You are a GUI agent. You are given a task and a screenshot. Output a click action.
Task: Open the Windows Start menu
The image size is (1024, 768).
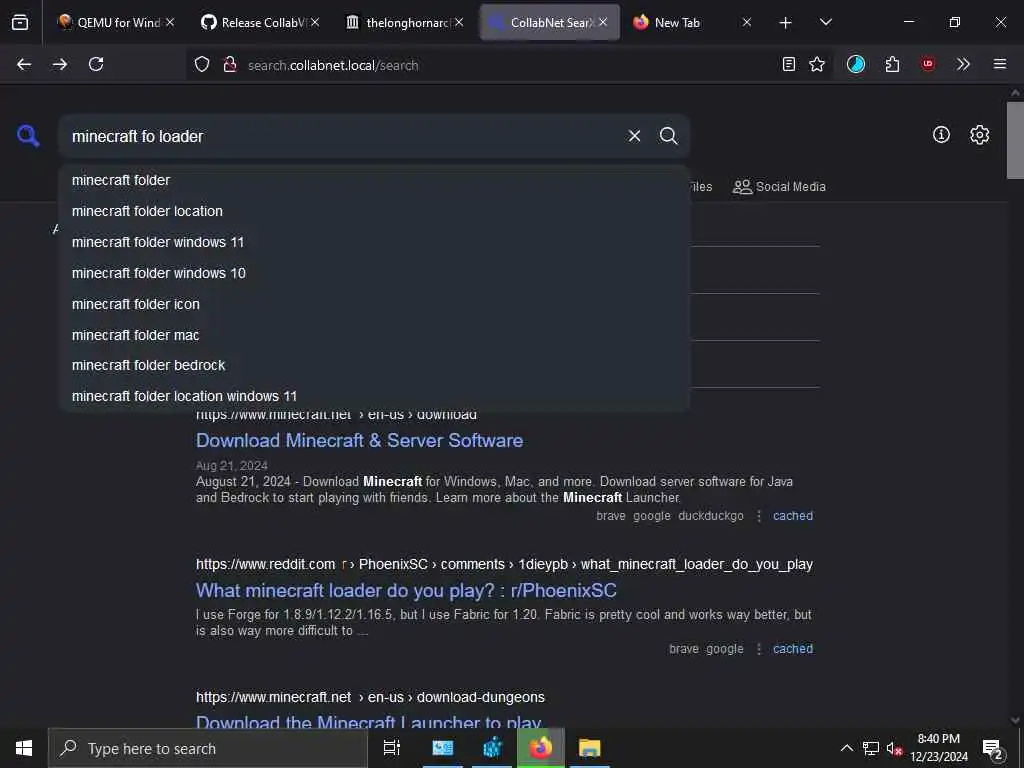[24, 748]
